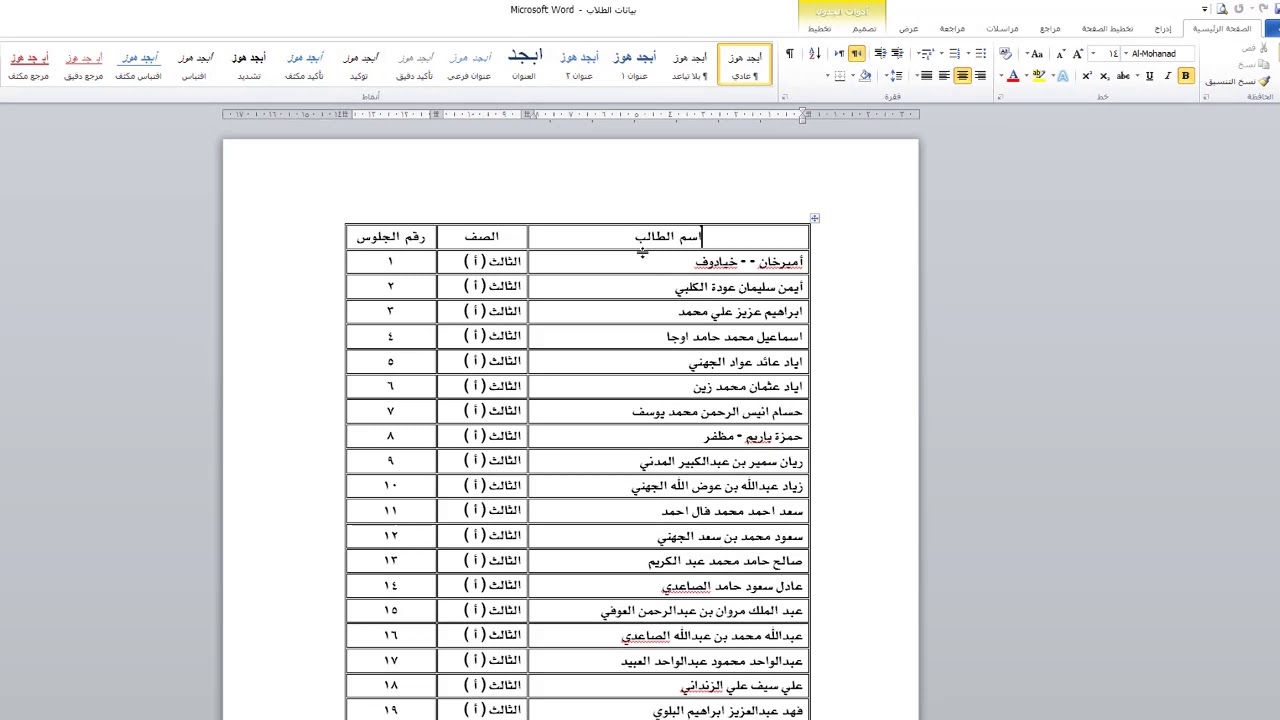Click Grow Font button

coord(1078,53)
